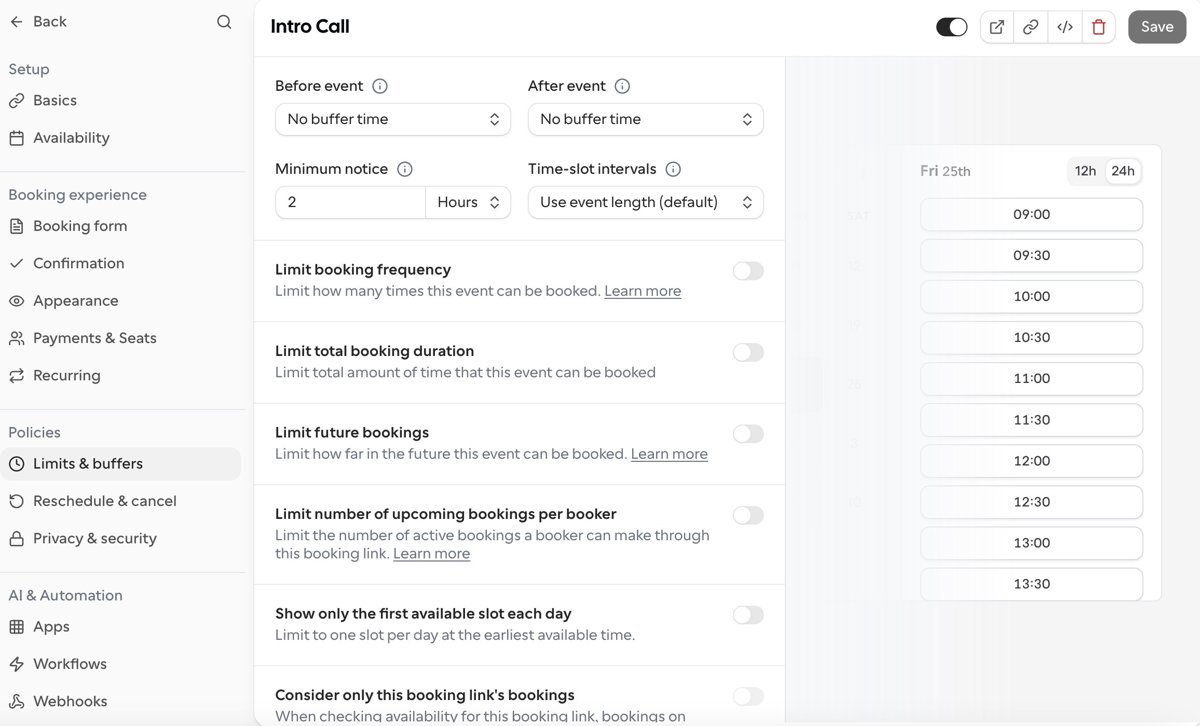This screenshot has width=1200, height=726.
Task: Open the Before event buffer dropdown
Action: pyautogui.click(x=393, y=119)
